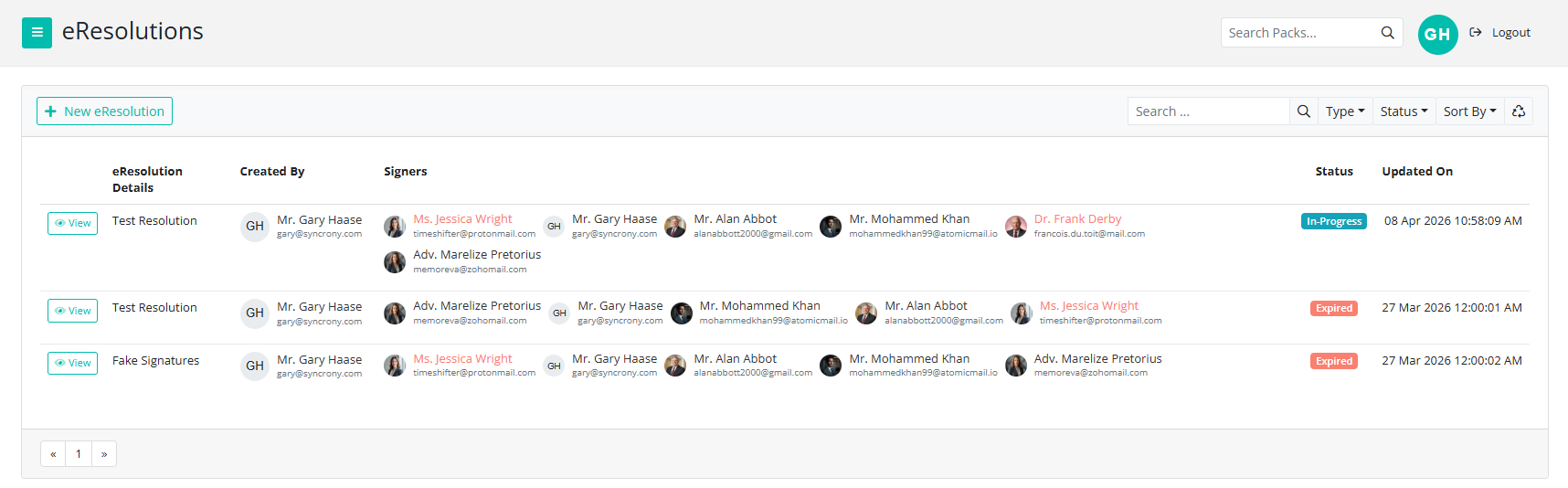The image size is (1568, 488).
Task: Click the recycle refresh icon
Action: pyautogui.click(x=1519, y=111)
